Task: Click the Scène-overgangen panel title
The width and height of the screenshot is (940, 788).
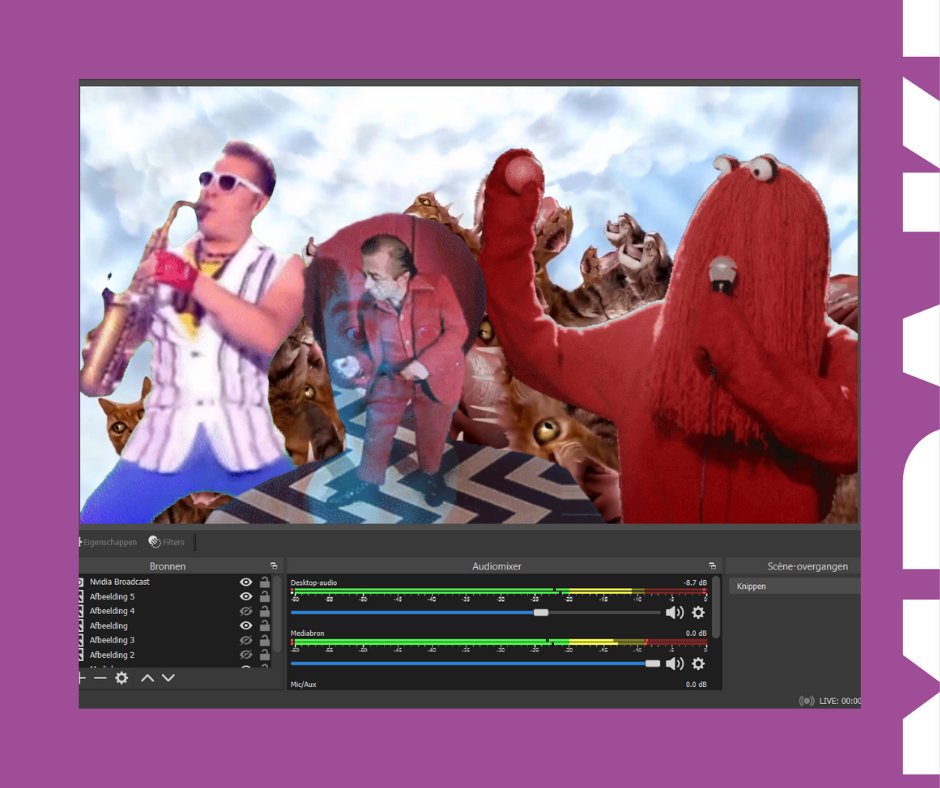Action: click(808, 566)
